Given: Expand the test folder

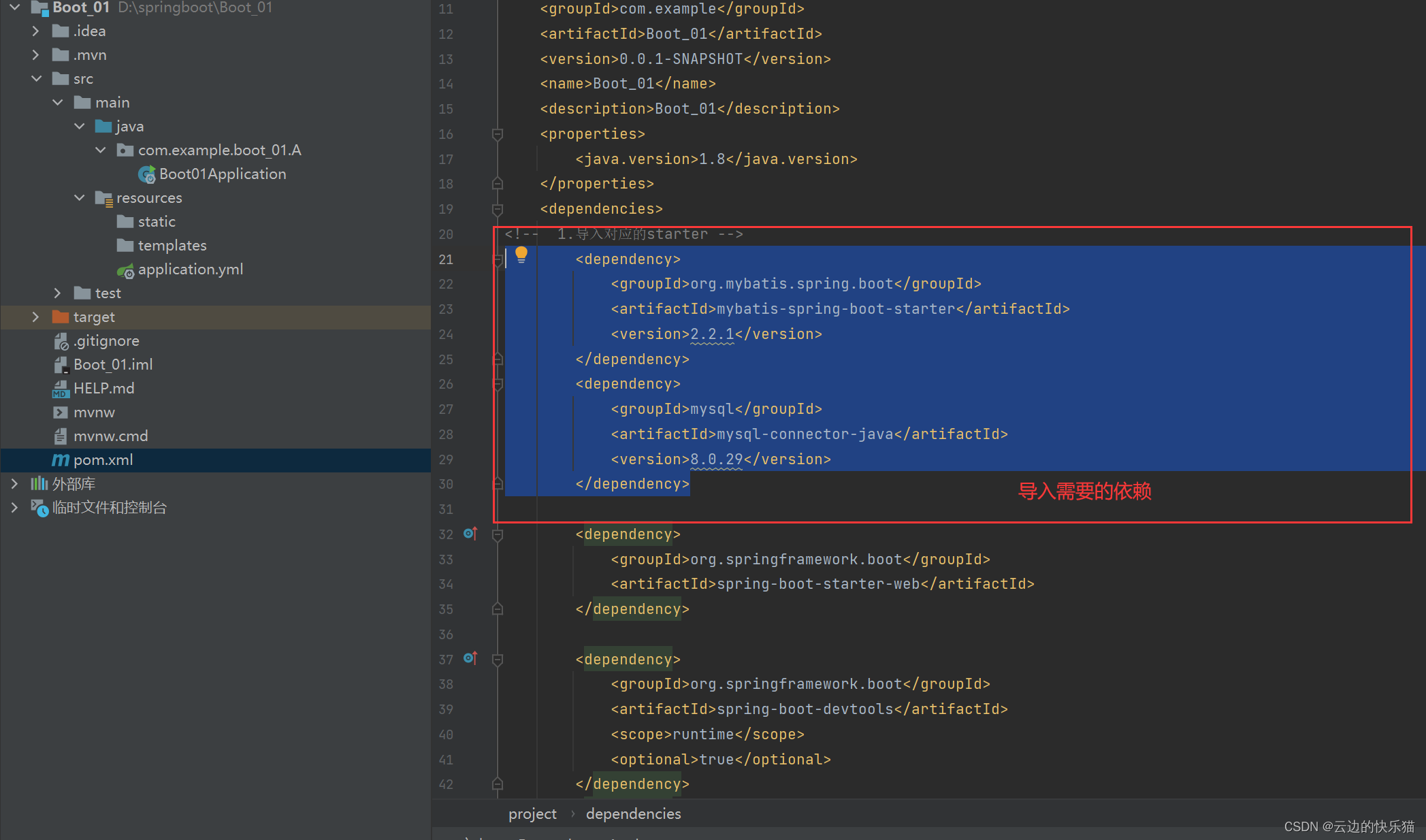Looking at the screenshot, I should (58, 293).
